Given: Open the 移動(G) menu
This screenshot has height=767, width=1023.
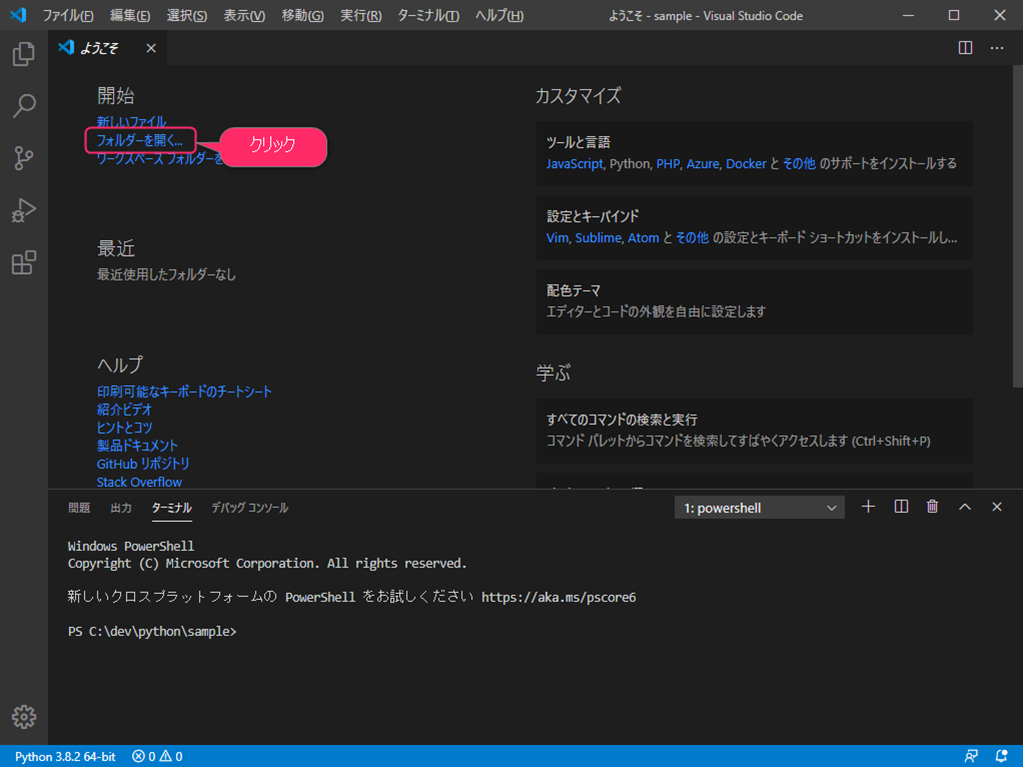Looking at the screenshot, I should (x=302, y=16).
